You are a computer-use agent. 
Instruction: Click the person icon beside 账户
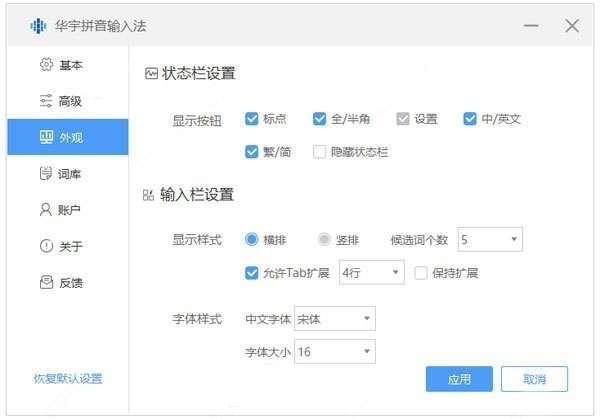46,209
